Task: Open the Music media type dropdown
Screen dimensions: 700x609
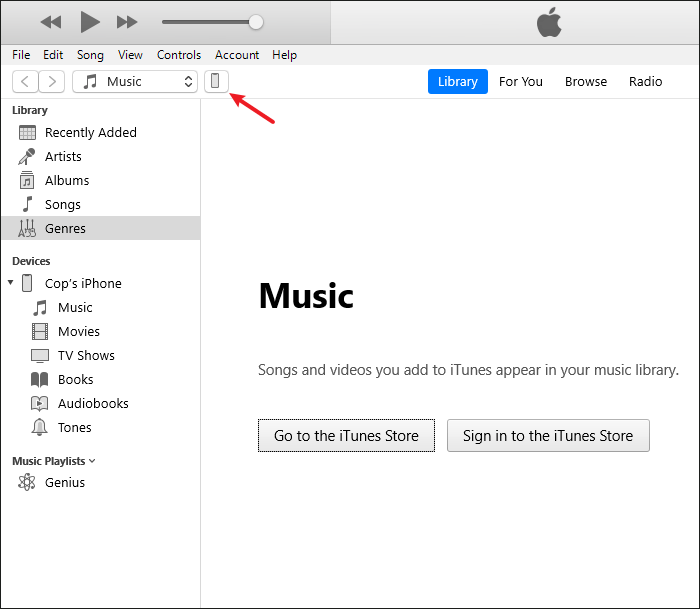Action: pos(135,81)
